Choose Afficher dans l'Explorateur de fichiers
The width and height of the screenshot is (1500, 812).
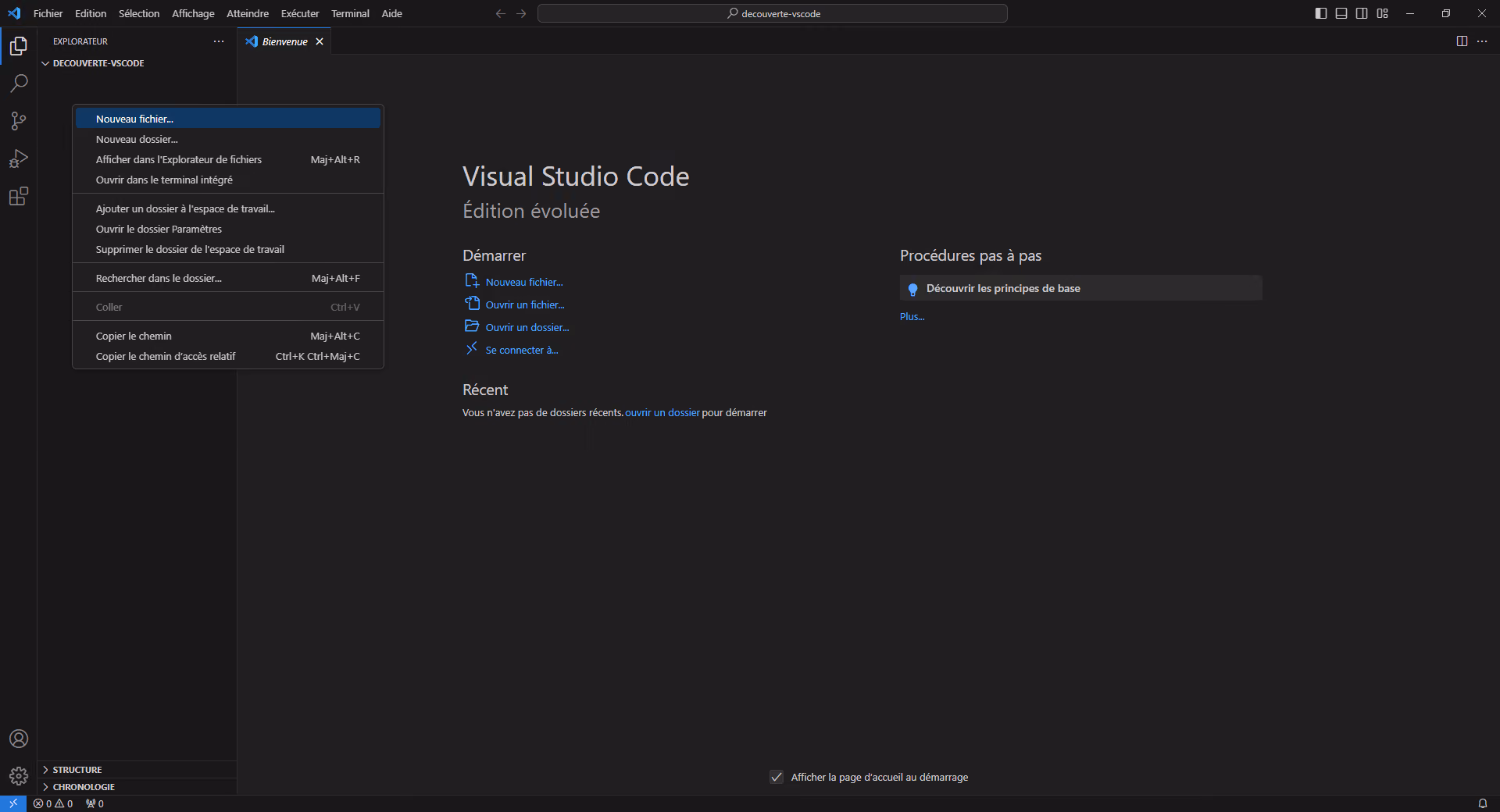[228, 159]
